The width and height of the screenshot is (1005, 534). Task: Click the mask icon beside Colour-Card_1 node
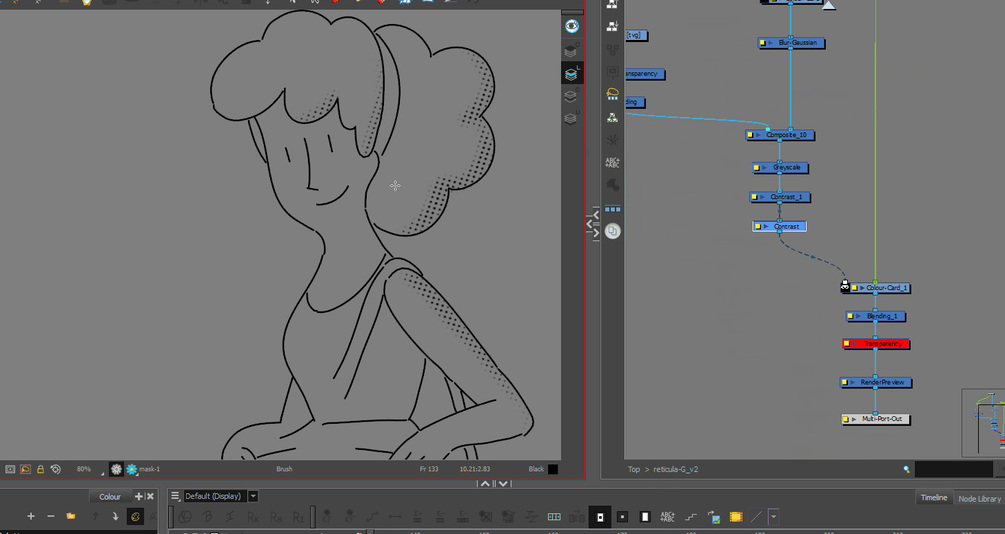point(845,287)
